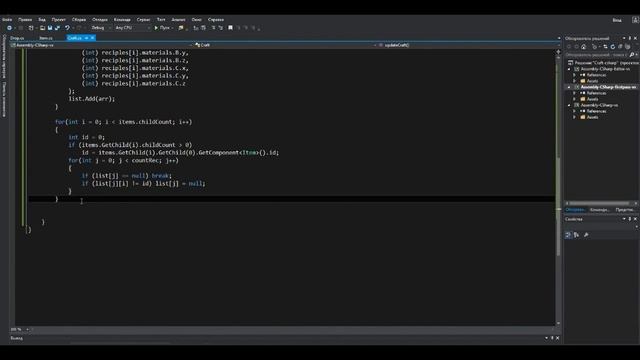Open the Assembly-CSharp-vs project navigation dropdown
This screenshot has height=360, width=640.
(102, 45)
